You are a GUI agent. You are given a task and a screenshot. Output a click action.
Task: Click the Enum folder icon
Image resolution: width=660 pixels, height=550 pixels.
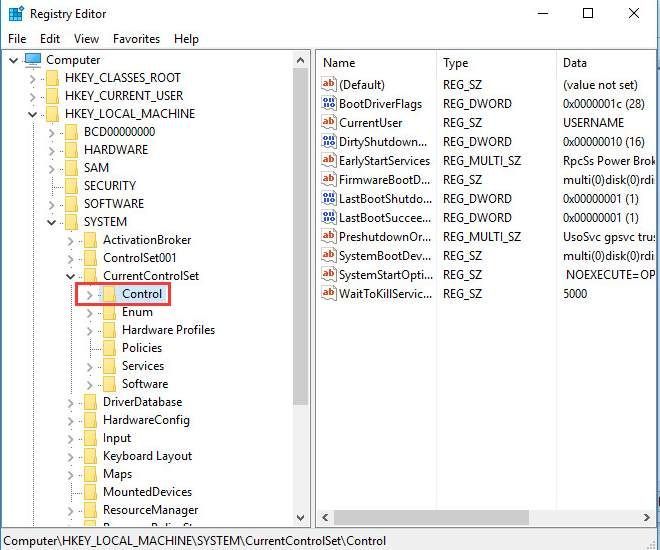109,312
